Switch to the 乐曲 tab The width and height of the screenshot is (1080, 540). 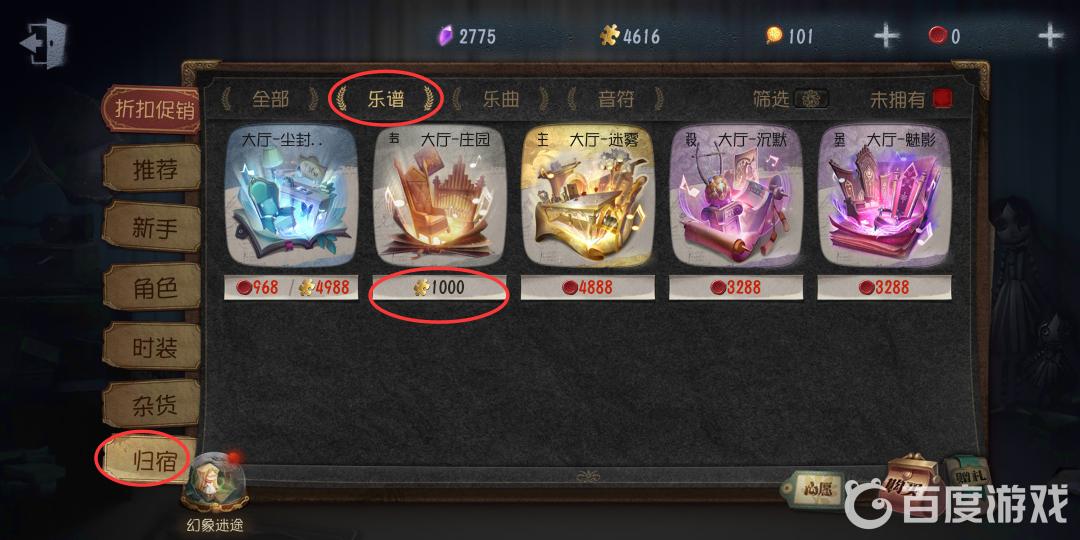[x=501, y=99]
